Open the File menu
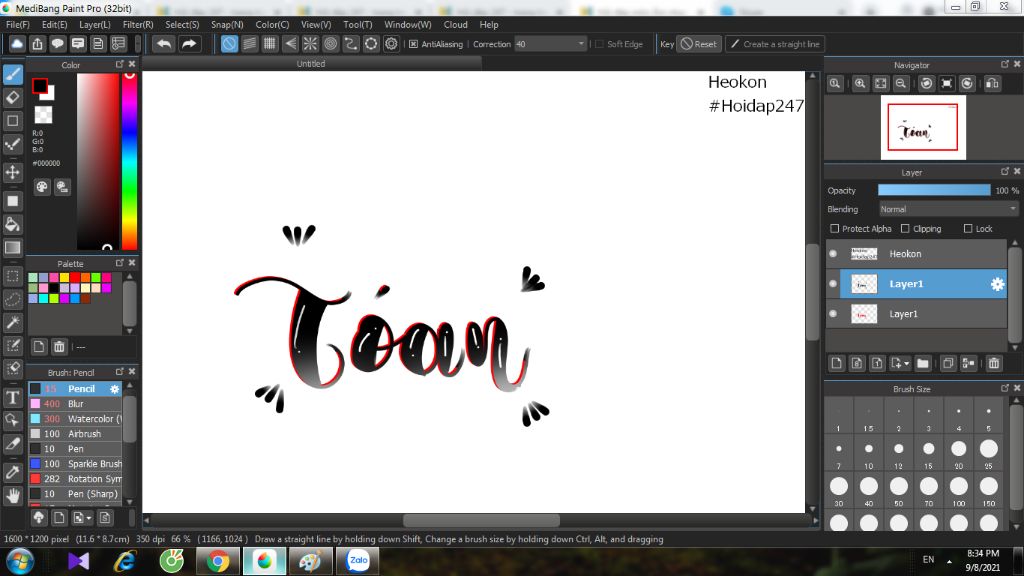 (x=18, y=24)
